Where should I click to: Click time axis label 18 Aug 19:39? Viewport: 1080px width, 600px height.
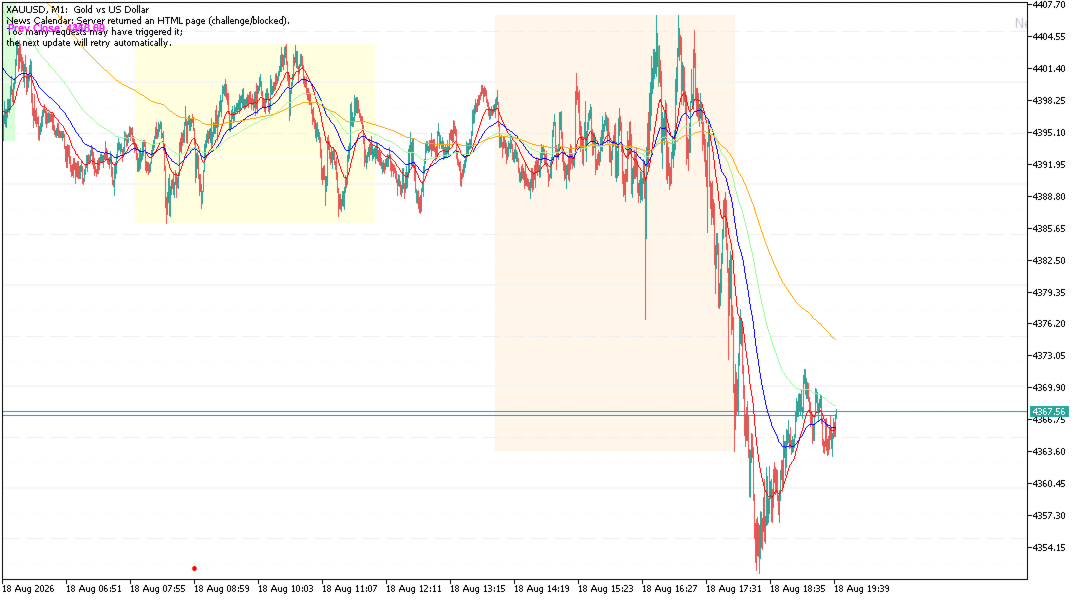coord(862,589)
